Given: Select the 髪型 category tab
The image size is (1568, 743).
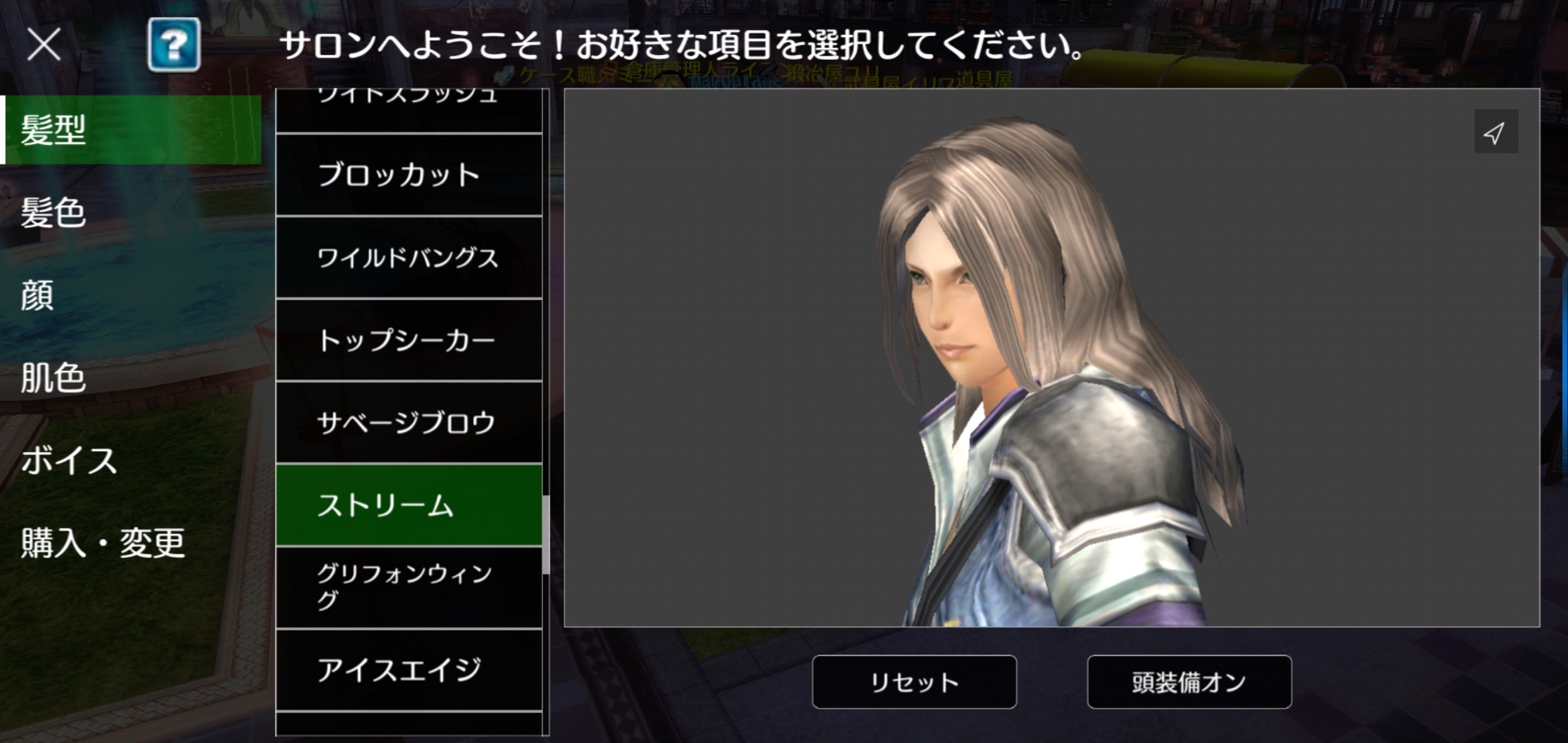Looking at the screenshot, I should pos(131,130).
